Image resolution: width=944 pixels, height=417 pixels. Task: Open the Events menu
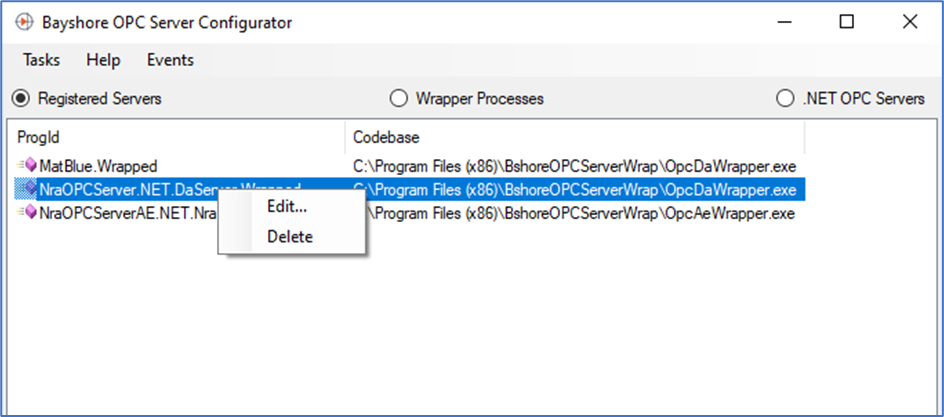click(170, 60)
